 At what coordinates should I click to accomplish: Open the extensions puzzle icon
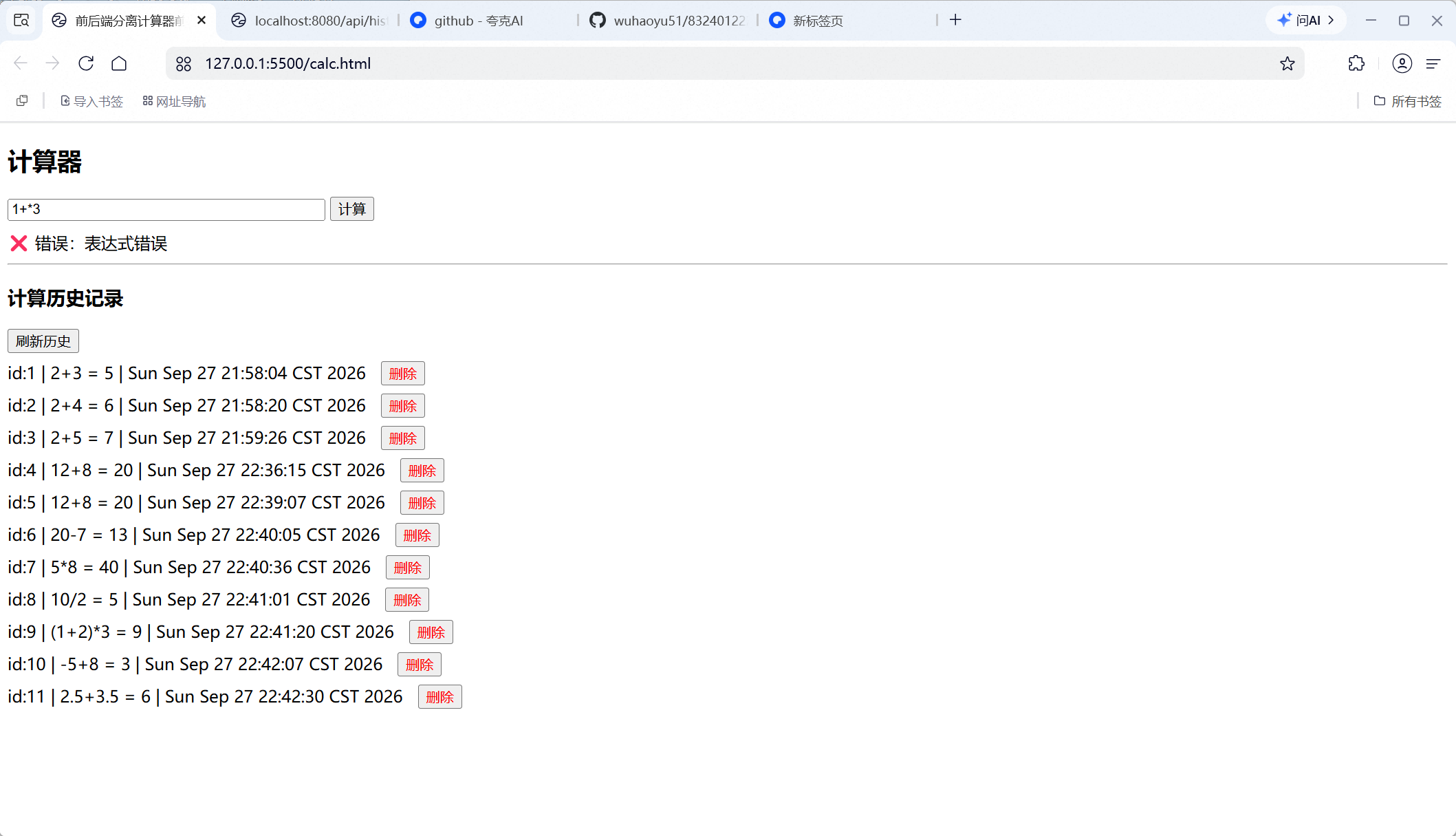(1356, 63)
